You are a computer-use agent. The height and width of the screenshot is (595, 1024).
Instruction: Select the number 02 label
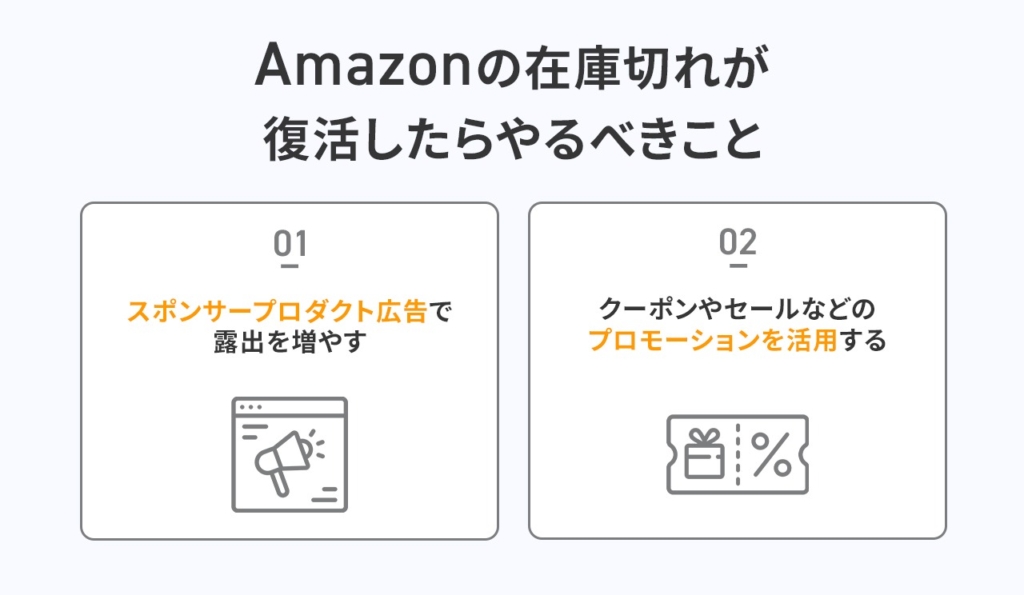point(737,243)
